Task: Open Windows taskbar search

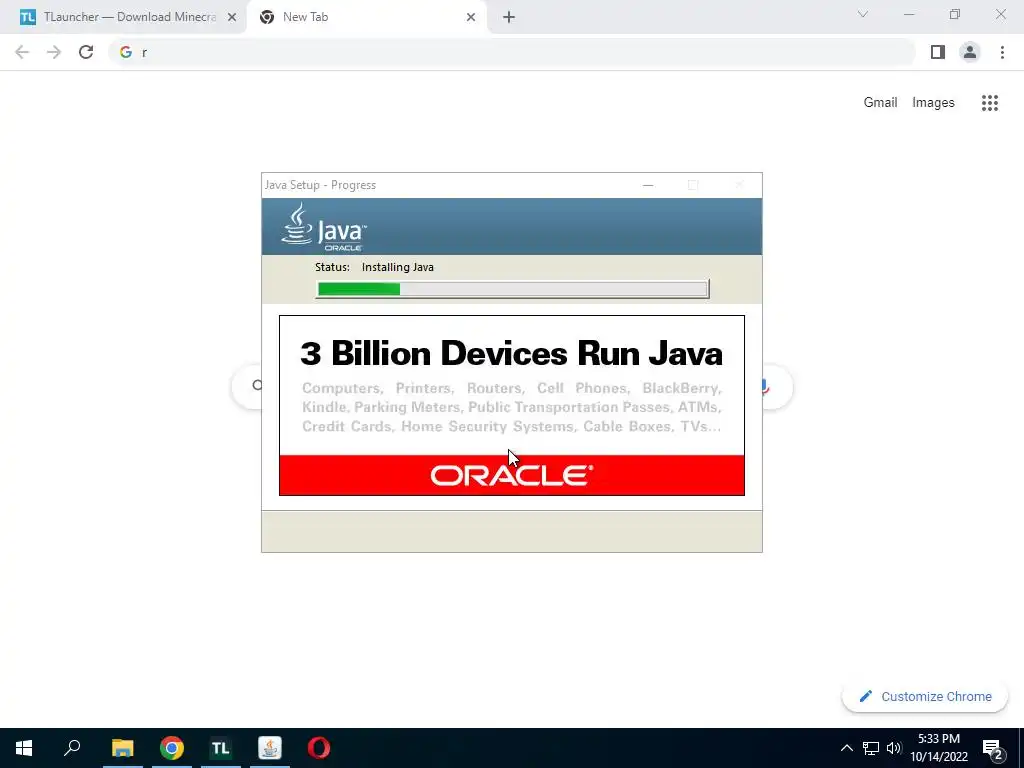Action: point(72,748)
